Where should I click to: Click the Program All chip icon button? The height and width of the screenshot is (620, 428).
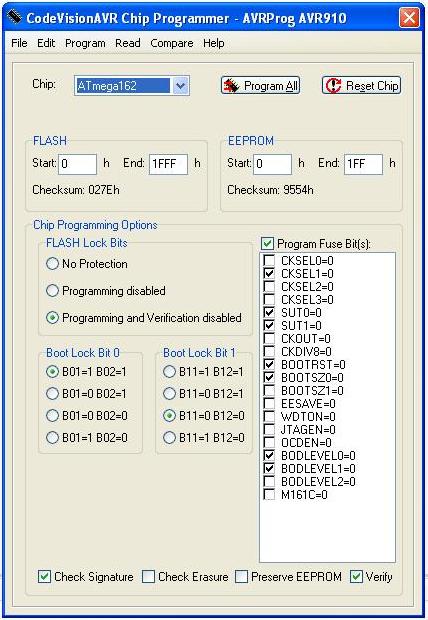[260, 85]
